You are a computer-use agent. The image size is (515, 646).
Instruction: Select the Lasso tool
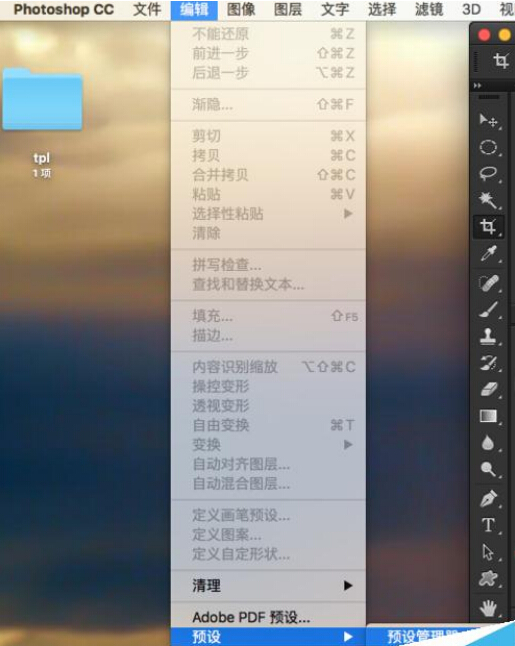[x=488, y=173]
